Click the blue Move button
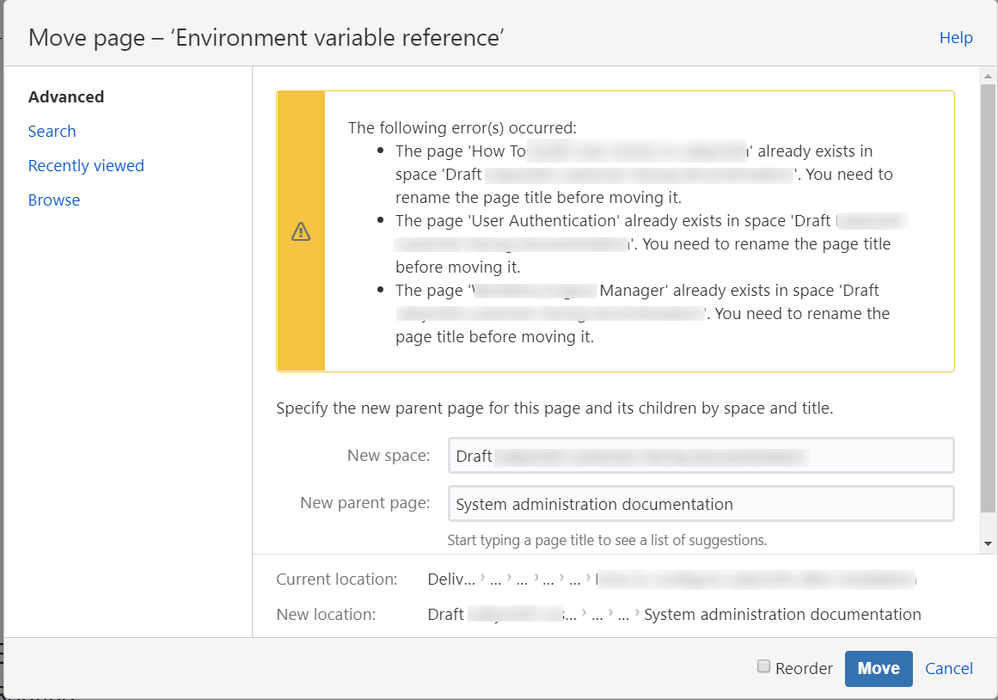This screenshot has width=998, height=700. [x=878, y=668]
